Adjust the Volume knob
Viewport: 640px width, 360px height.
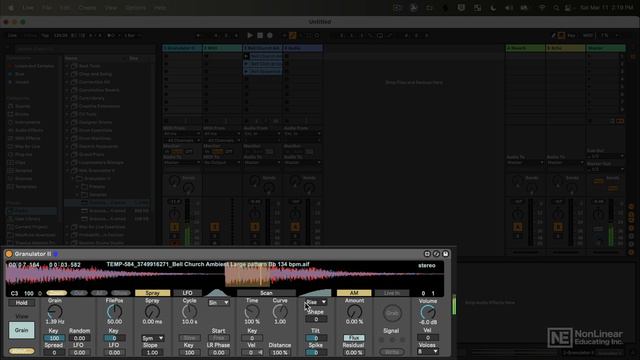click(x=428, y=312)
